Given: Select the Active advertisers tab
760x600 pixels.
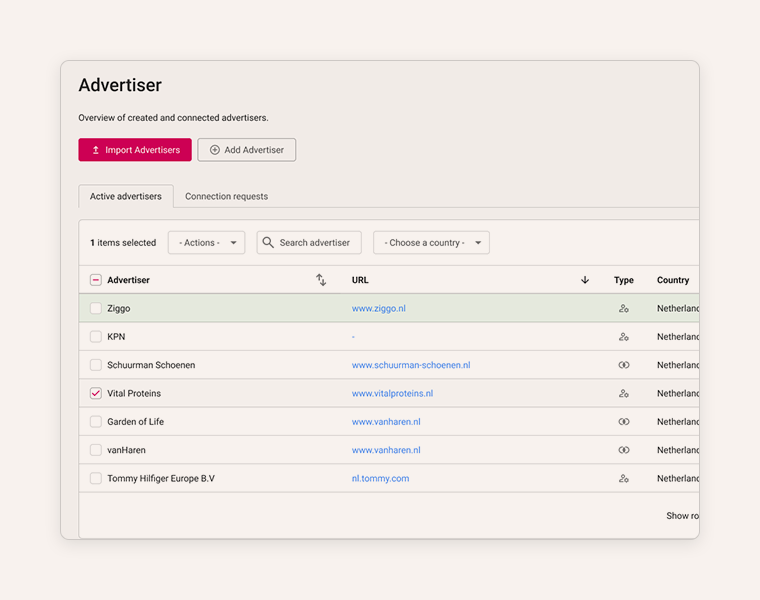Looking at the screenshot, I should [x=126, y=197].
